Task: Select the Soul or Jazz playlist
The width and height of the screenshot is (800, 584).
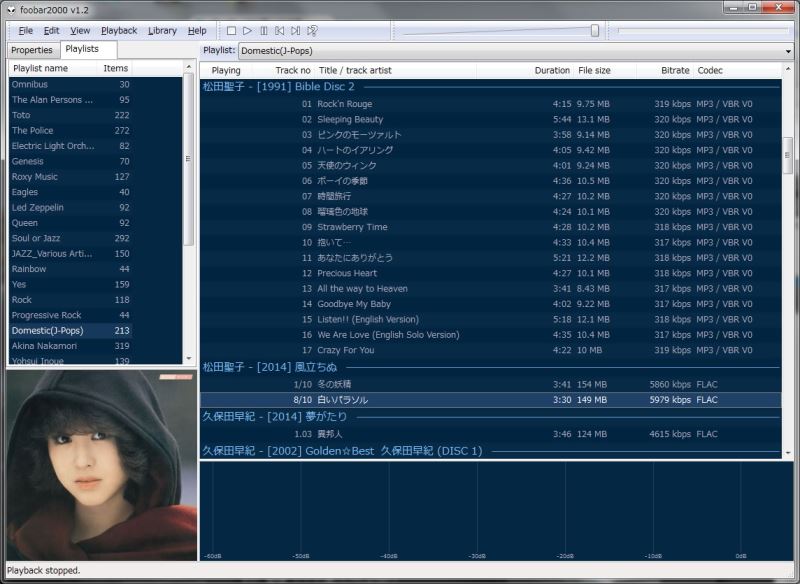Action: coord(70,238)
